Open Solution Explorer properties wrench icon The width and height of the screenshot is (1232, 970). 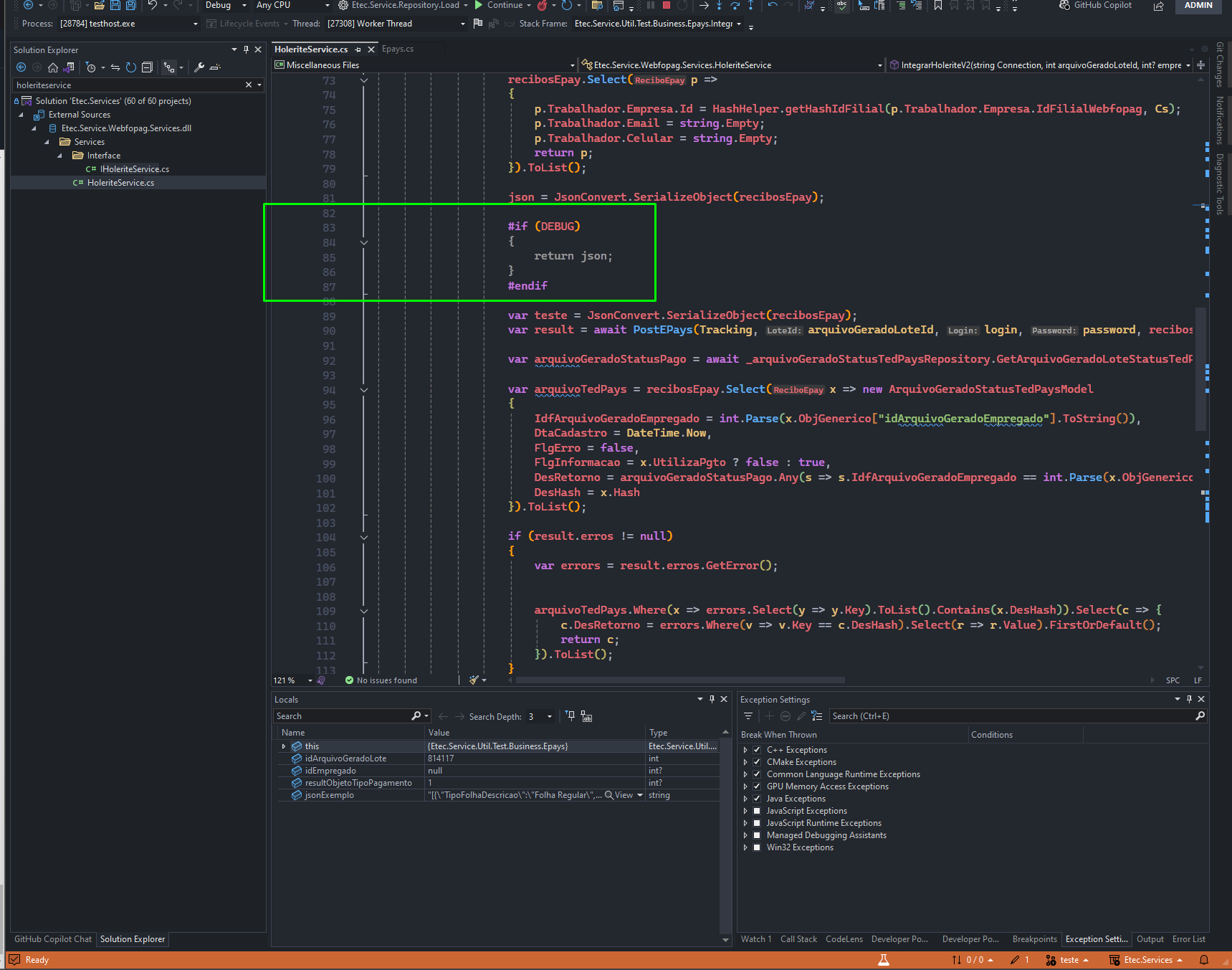click(x=199, y=67)
